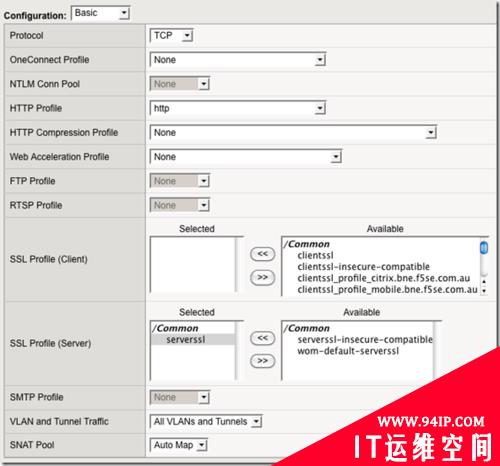Select wom-default-serverssl profile
Viewport: 500px width, 466px height.
point(348,351)
